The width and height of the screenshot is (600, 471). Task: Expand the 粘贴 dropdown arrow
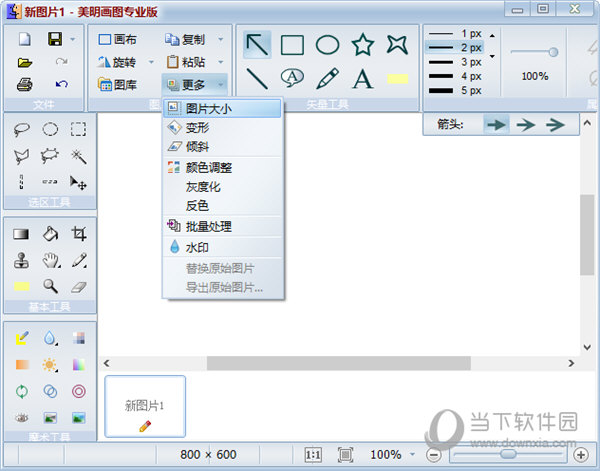220,62
